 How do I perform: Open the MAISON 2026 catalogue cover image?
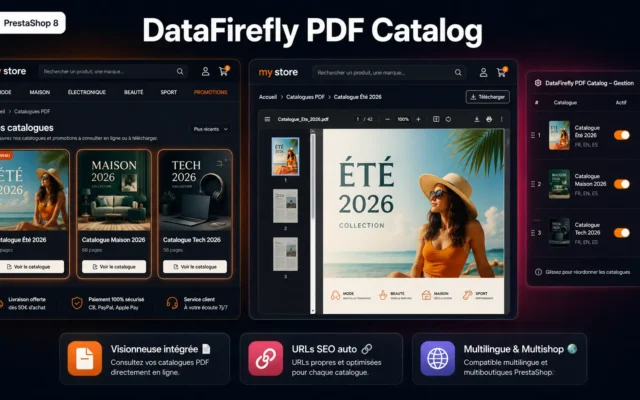pos(114,191)
